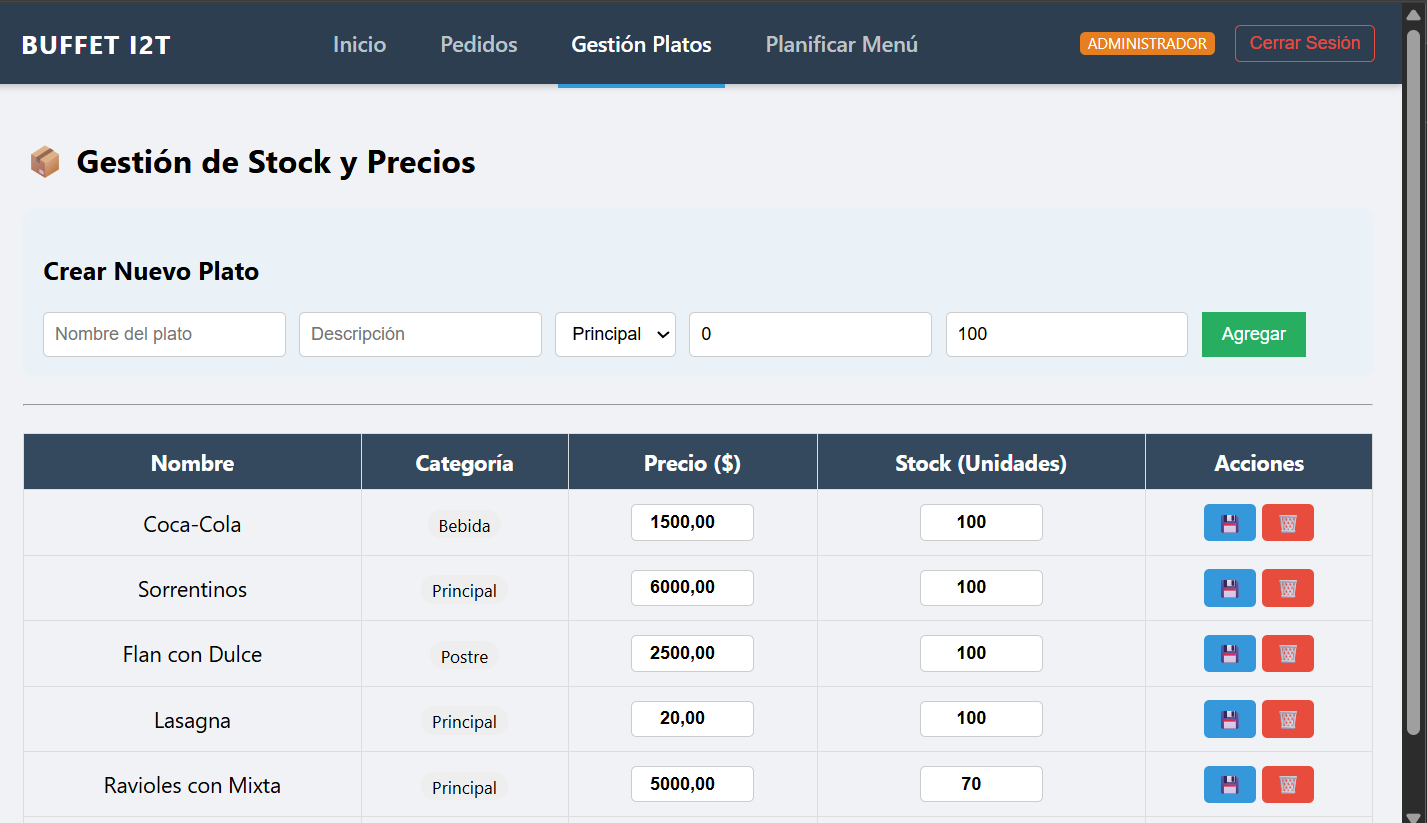Save the Flan con Dulce row
1427x823 pixels.
pyautogui.click(x=1229, y=654)
